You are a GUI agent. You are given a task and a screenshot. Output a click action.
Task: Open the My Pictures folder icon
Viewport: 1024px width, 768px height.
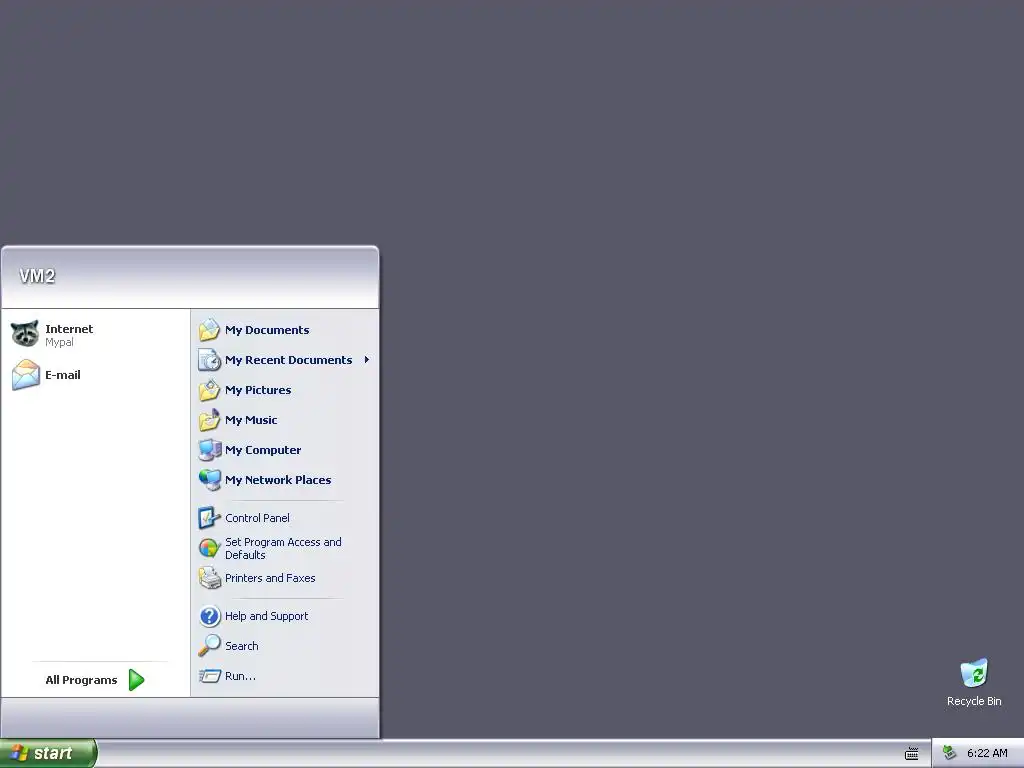point(210,390)
